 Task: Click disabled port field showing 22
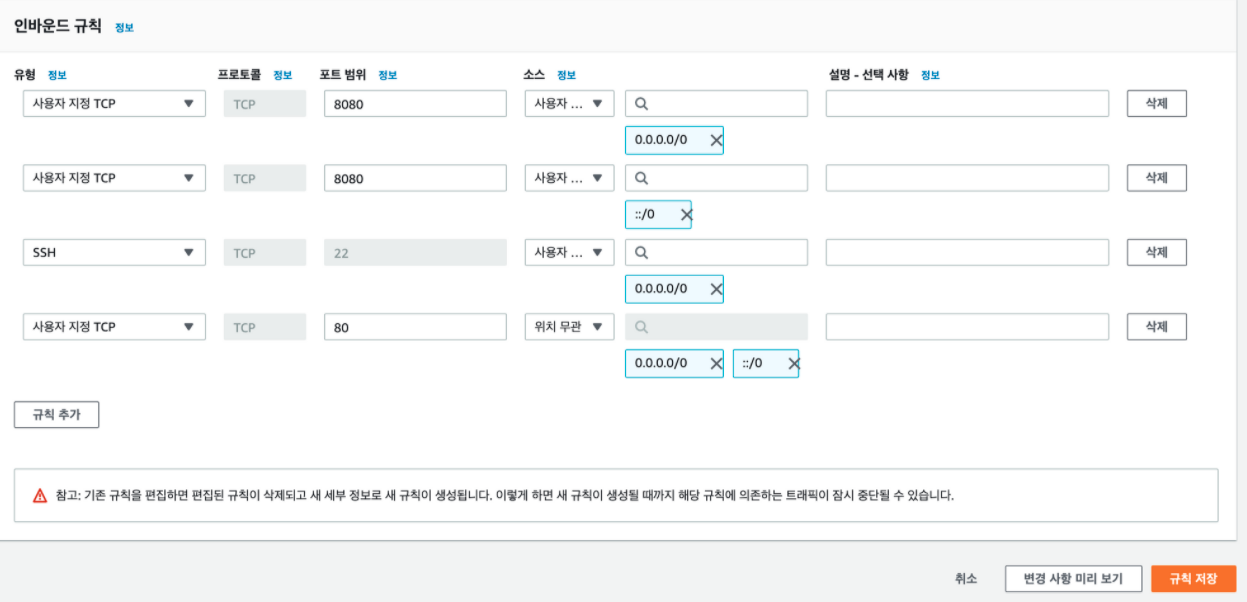[415, 253]
